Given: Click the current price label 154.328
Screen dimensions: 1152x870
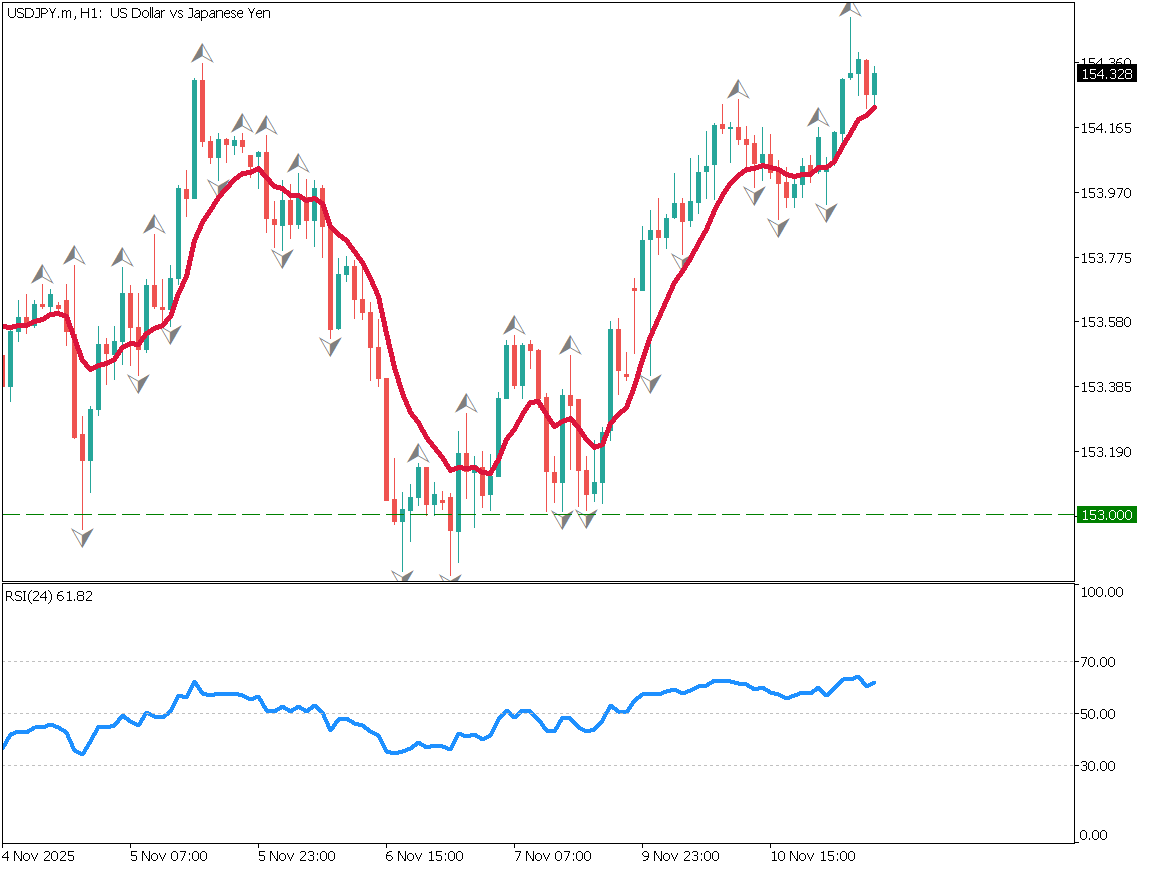Looking at the screenshot, I should 1106,74.
